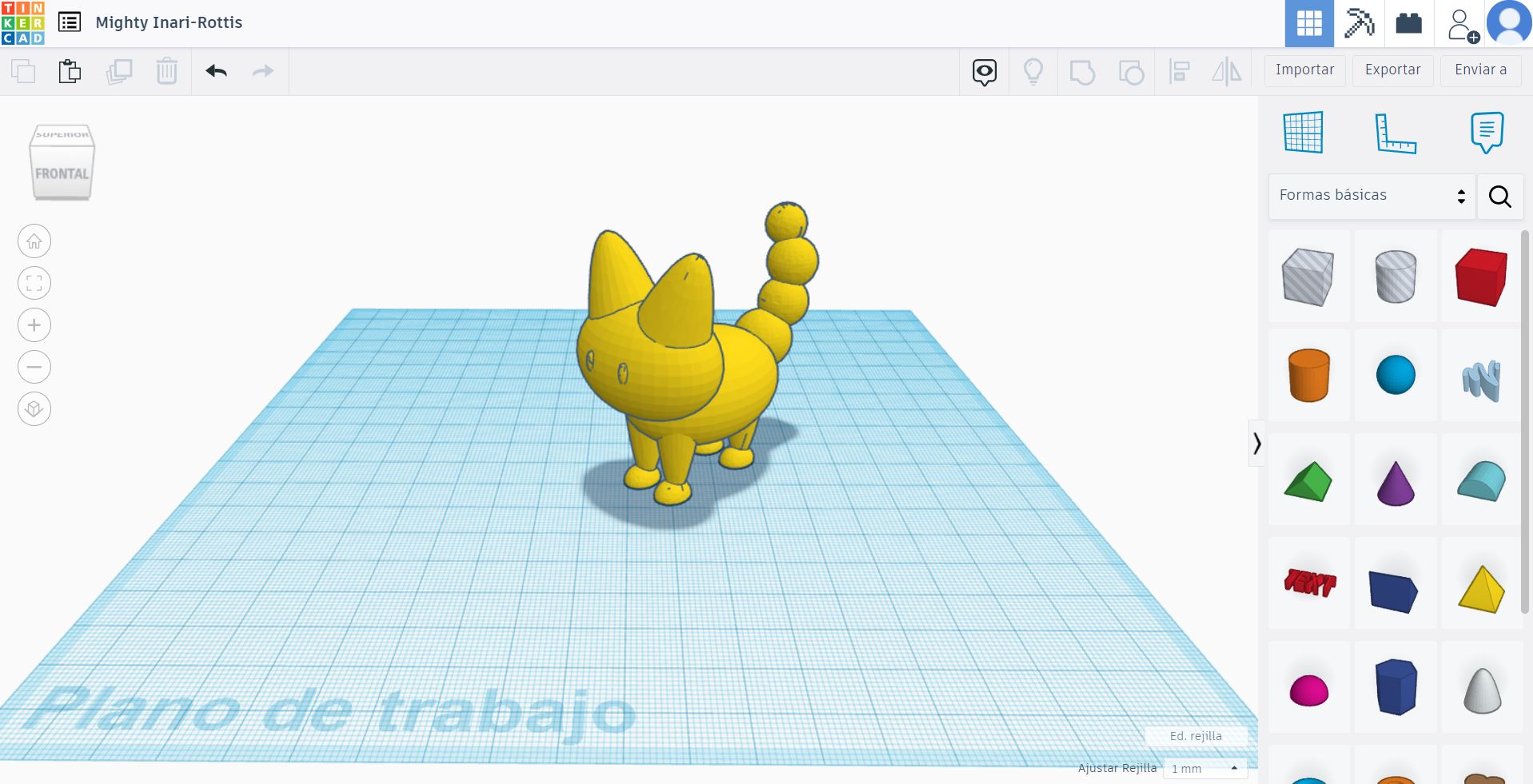1533x784 pixels.
Task: Click the Mirror flip icon
Action: click(x=1226, y=72)
